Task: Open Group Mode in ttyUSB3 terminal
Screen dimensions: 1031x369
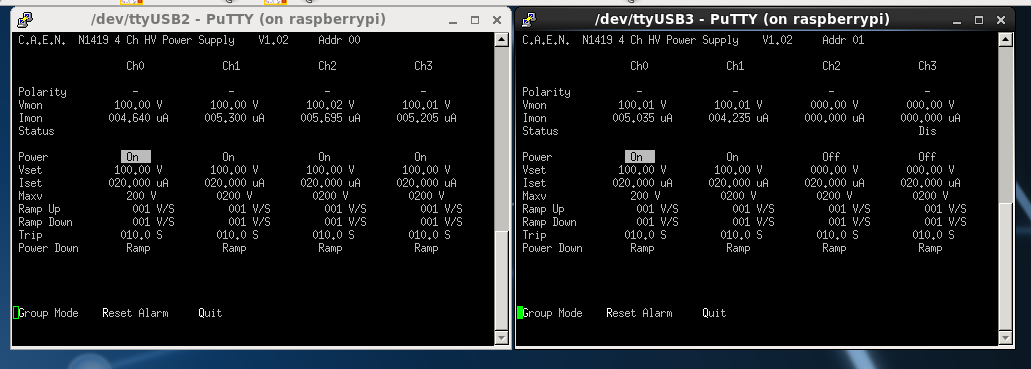Action: pos(552,313)
